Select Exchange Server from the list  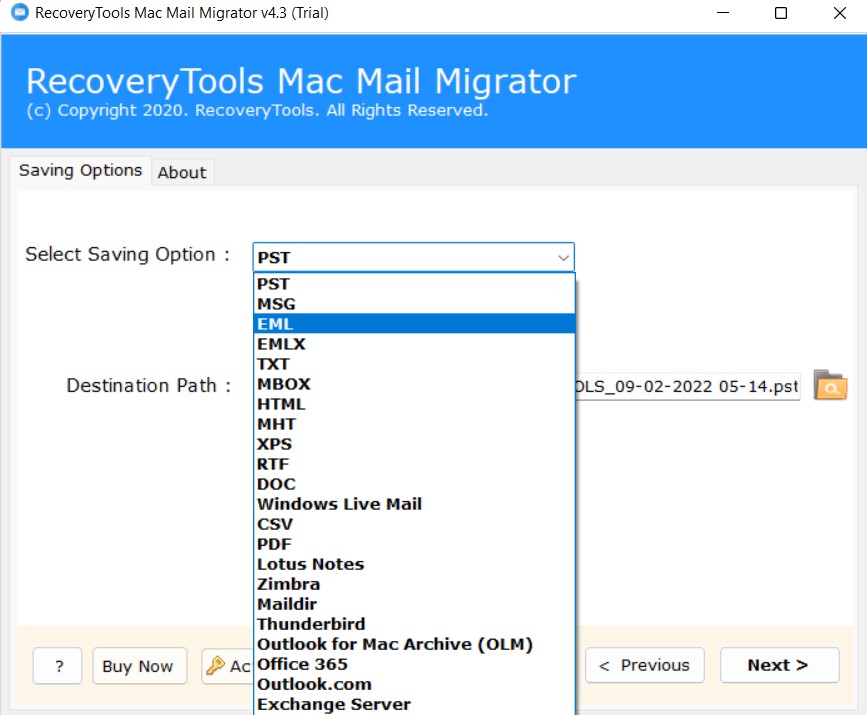(x=414, y=704)
